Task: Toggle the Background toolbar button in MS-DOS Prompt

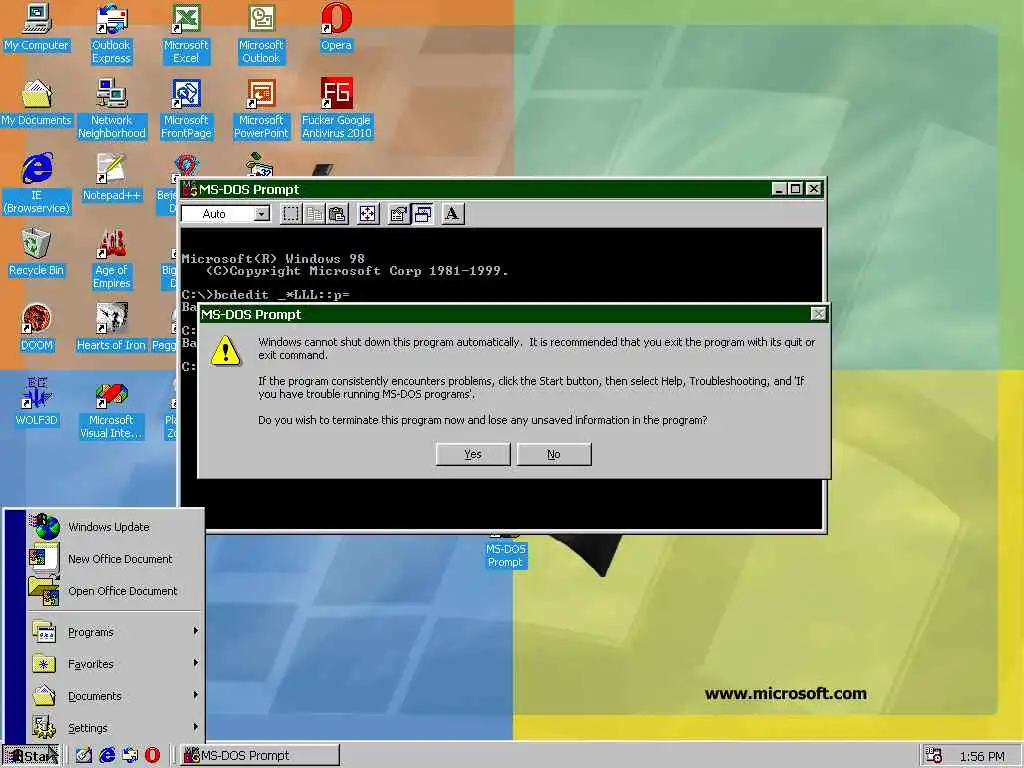Action: [422, 214]
